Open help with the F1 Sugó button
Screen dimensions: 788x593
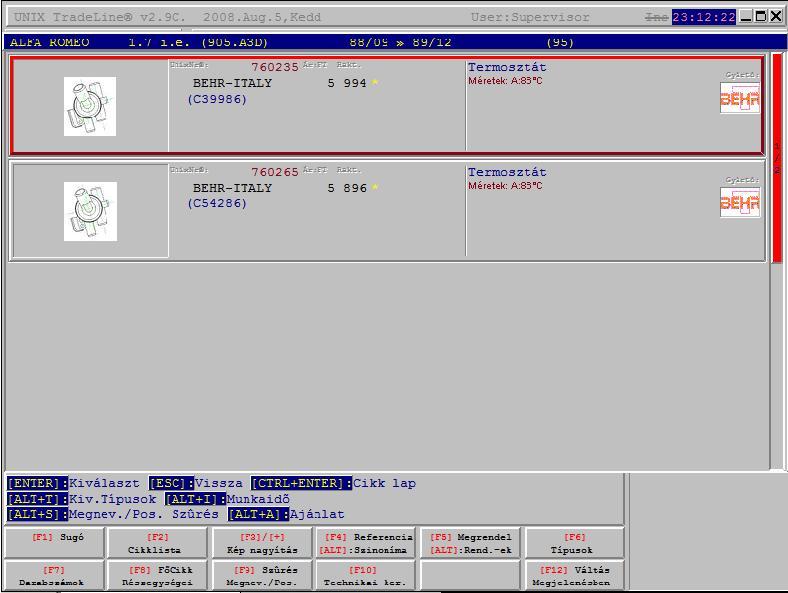coord(54,543)
